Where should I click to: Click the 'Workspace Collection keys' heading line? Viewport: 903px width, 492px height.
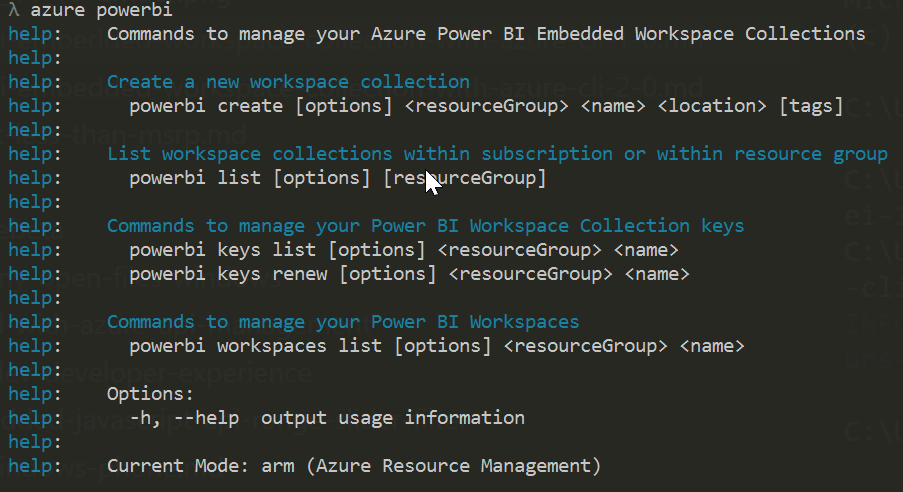(425, 226)
